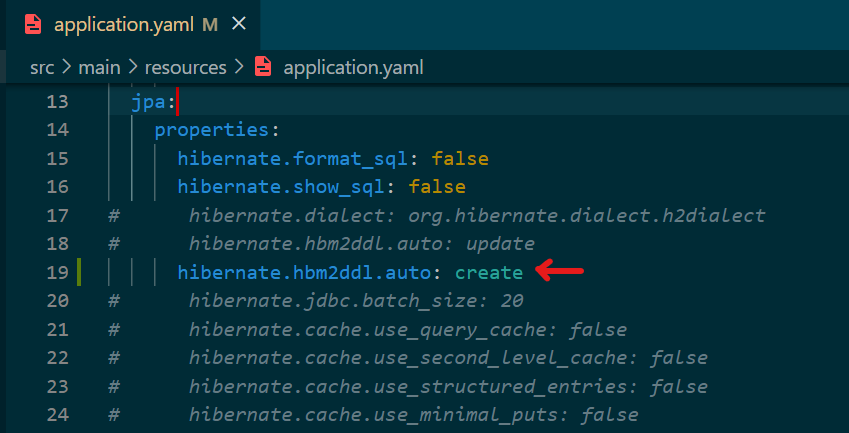The image size is (849, 433).
Task: Click the create value on line 19
Action: point(488,272)
